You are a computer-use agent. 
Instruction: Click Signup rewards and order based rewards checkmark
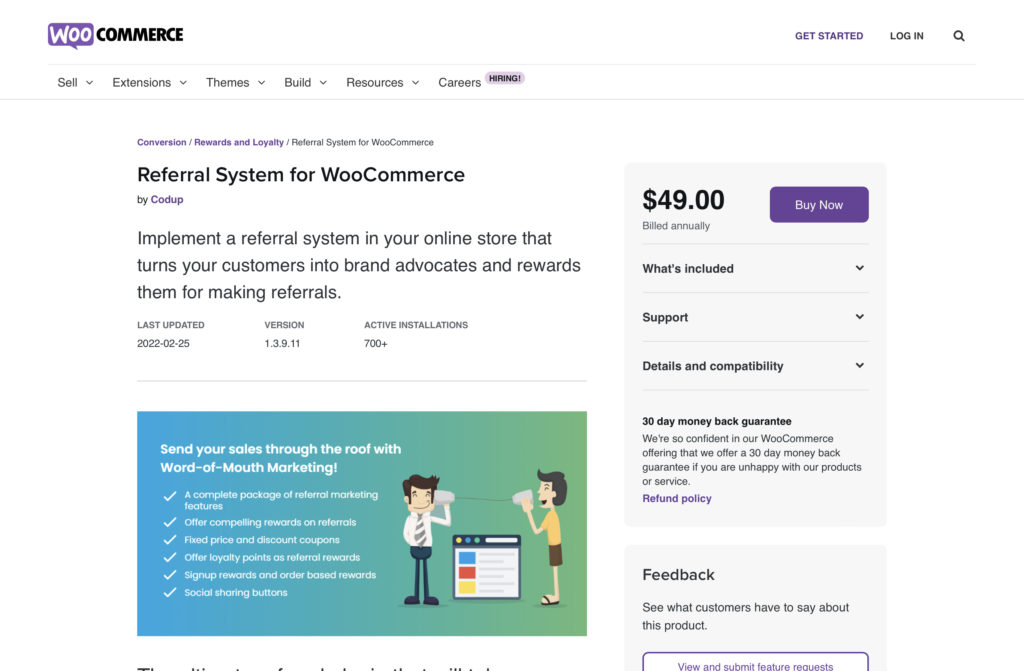[x=170, y=575]
